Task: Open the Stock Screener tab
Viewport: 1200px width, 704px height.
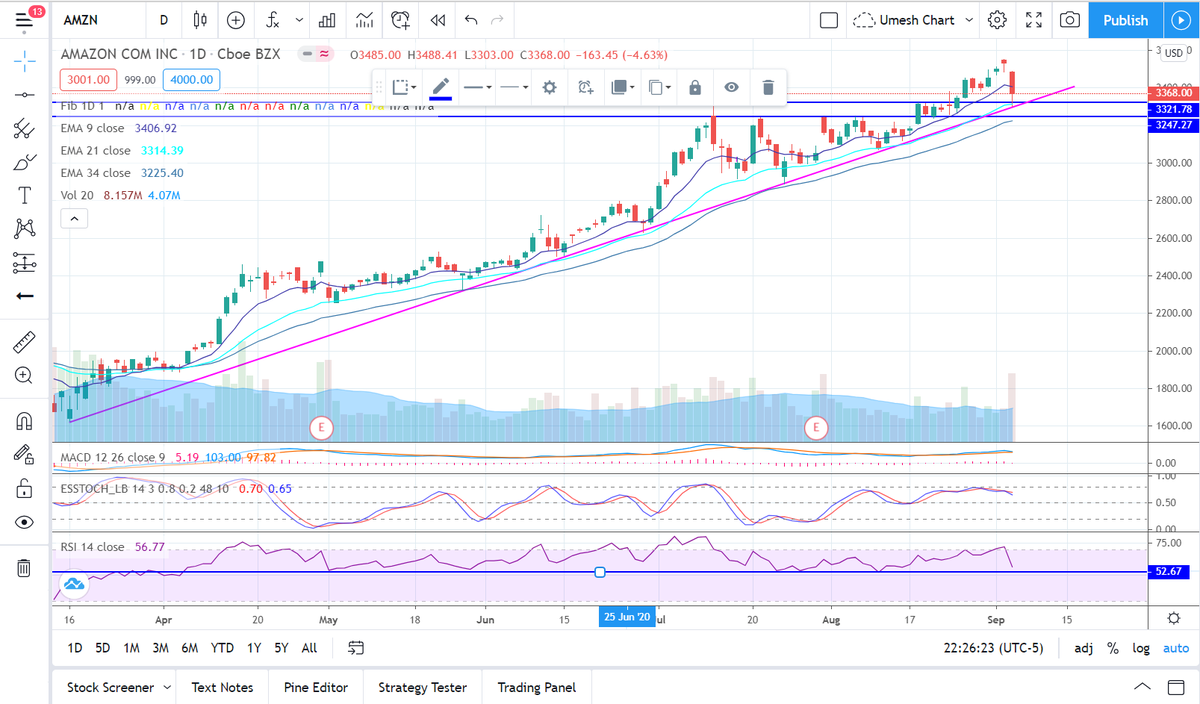Action: [117, 687]
